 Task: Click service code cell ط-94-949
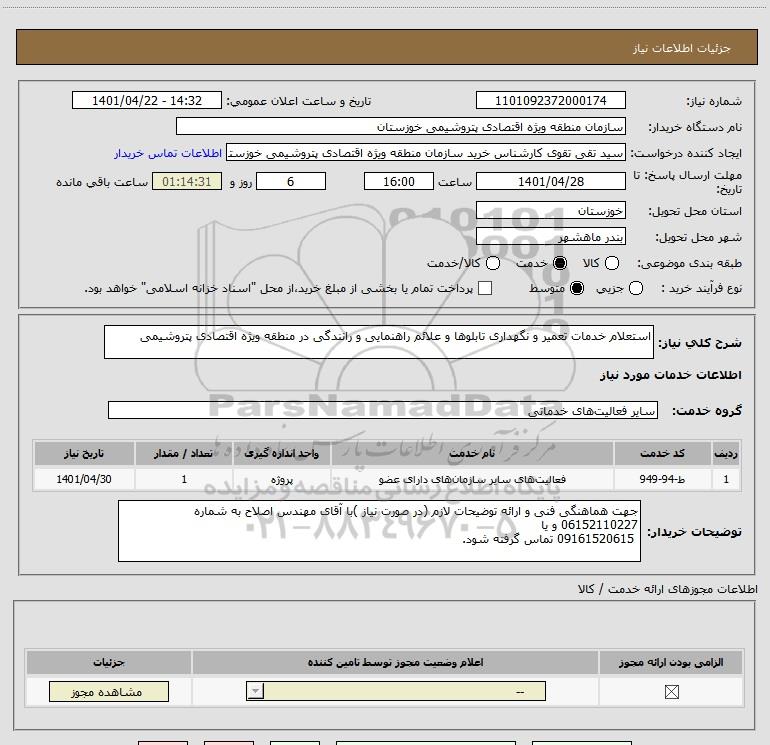pyautogui.click(x=662, y=479)
